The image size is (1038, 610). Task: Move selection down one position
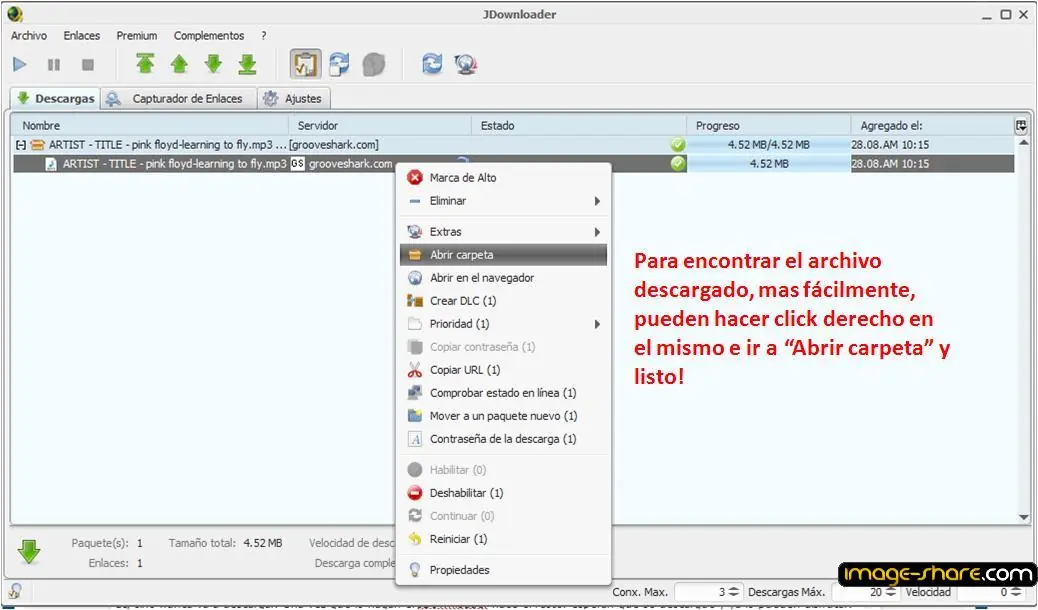[x=213, y=64]
